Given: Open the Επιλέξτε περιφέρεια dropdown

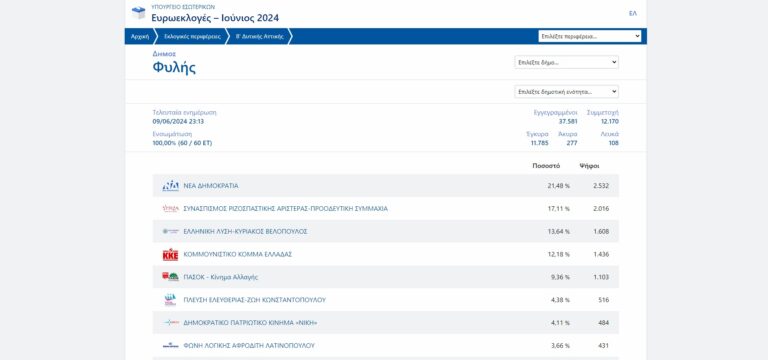Looking at the screenshot, I should (590, 36).
